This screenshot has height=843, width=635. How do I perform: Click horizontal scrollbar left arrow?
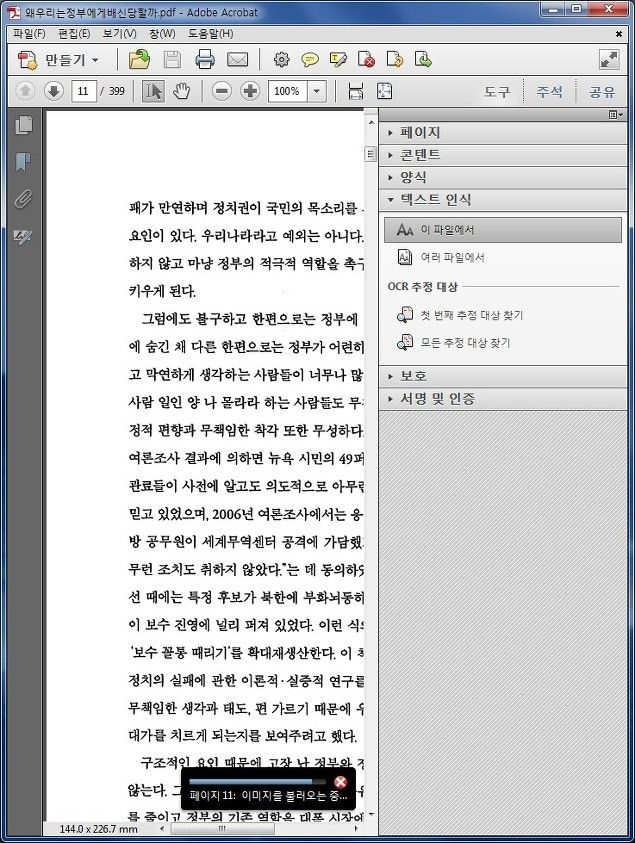[x=162, y=829]
